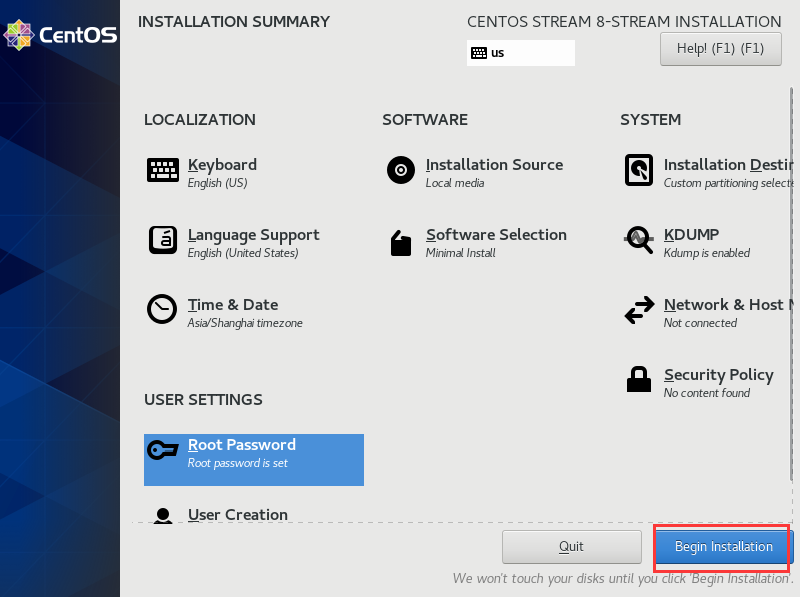Click the 'Asia/Shanghai timezone' text
Screen dimensions: 800x597
245,323
